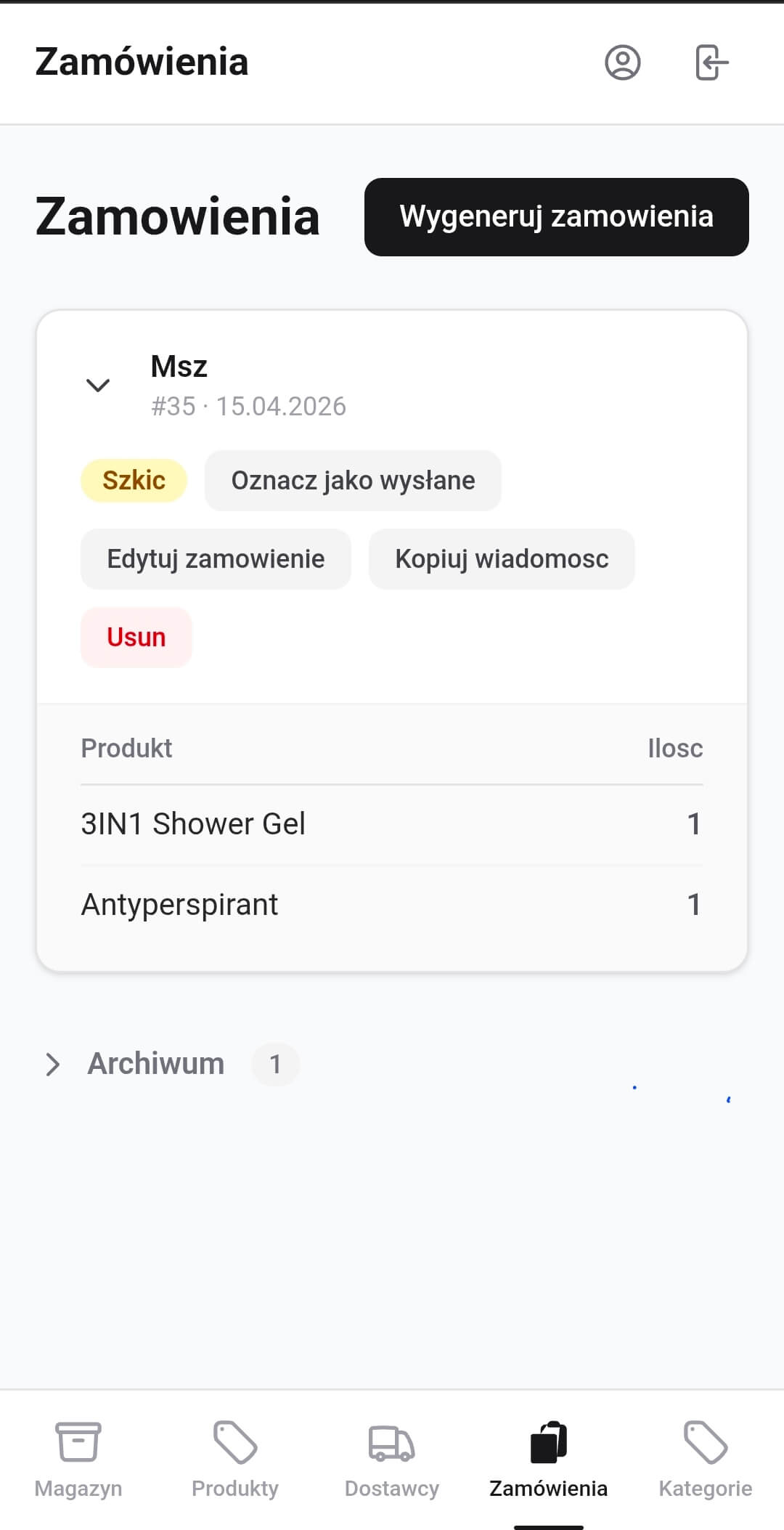This screenshot has width=784, height=1530.
Task: Mark order as sent with Oznacz jako wysłane
Action: [x=353, y=481]
